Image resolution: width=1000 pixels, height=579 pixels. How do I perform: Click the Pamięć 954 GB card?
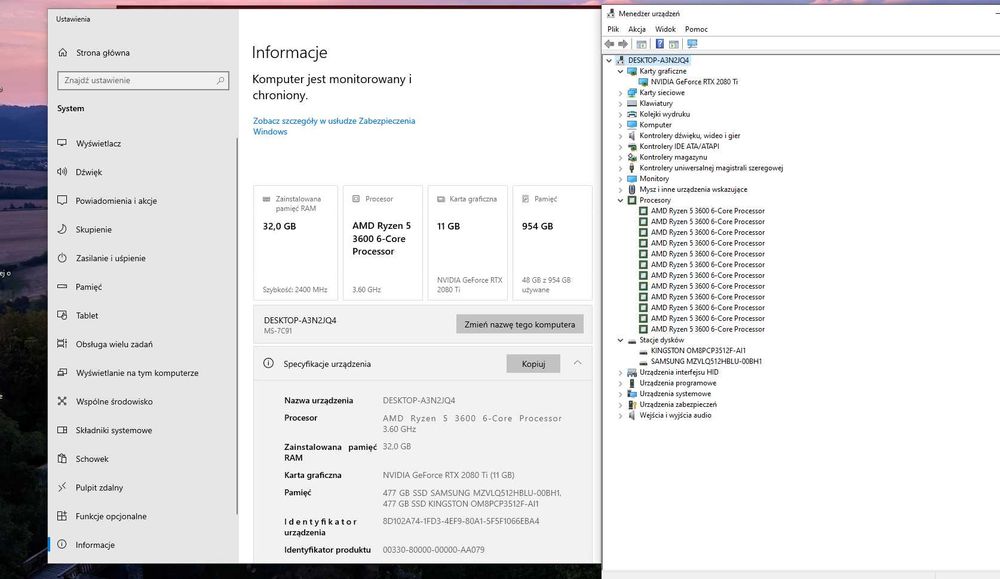pyautogui.click(x=552, y=243)
